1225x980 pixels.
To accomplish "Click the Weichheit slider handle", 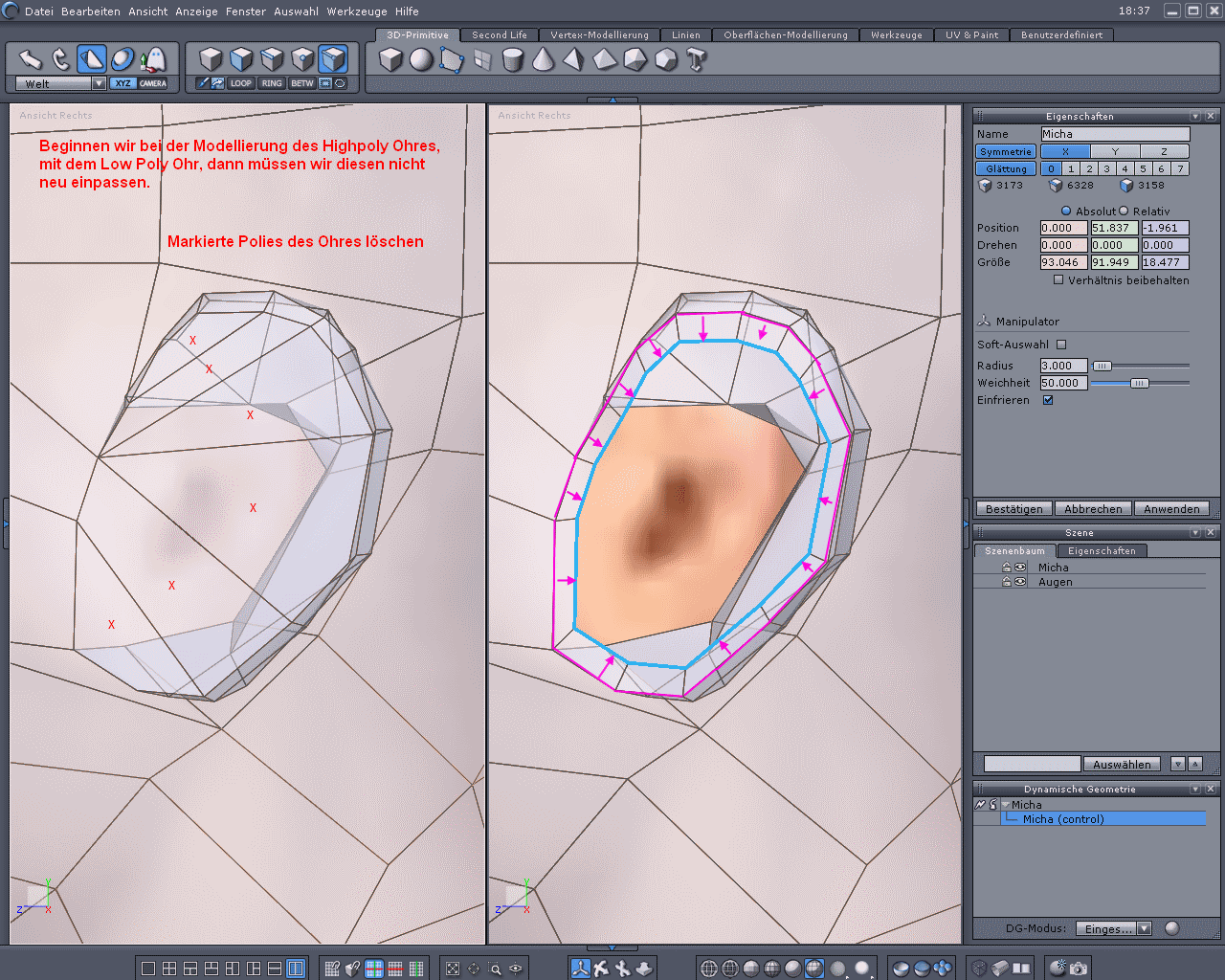I will pyautogui.click(x=1139, y=383).
